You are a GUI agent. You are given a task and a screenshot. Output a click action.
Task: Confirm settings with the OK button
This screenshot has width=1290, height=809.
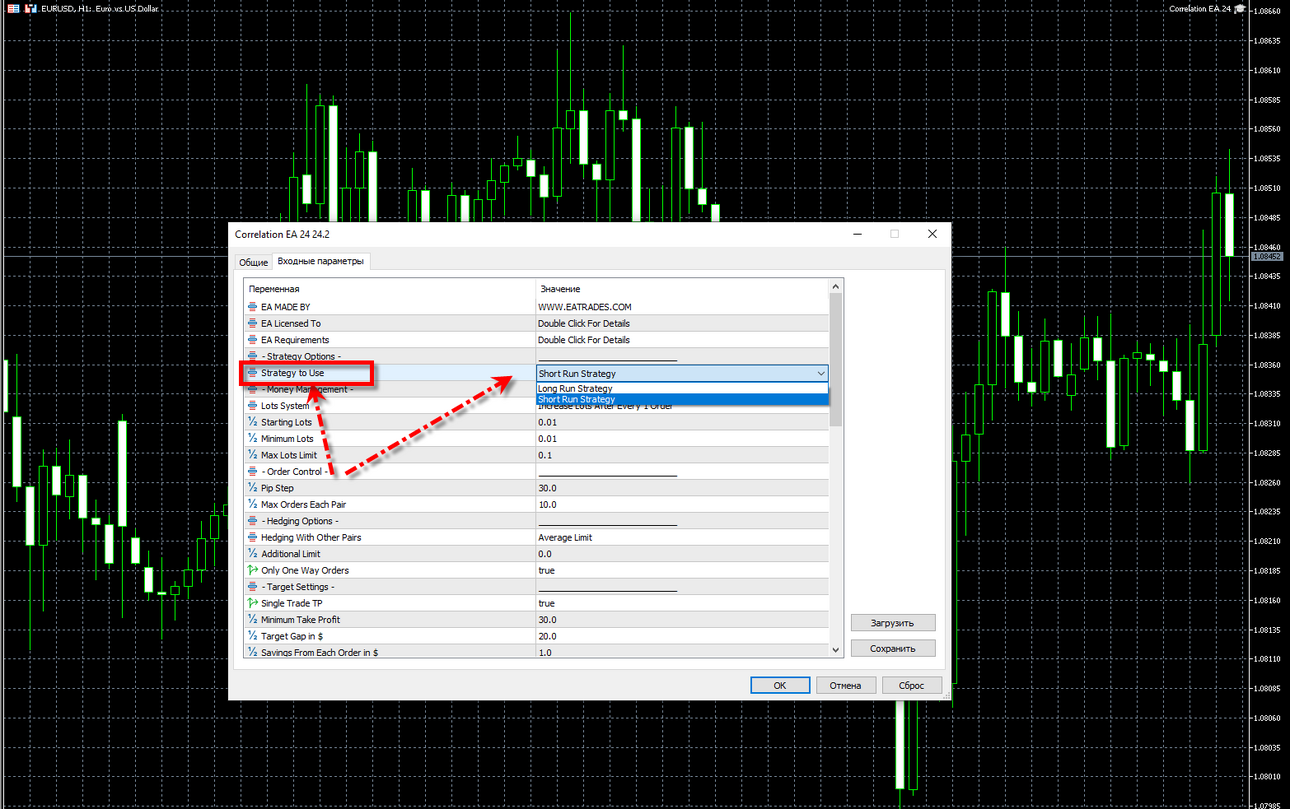[779, 685]
